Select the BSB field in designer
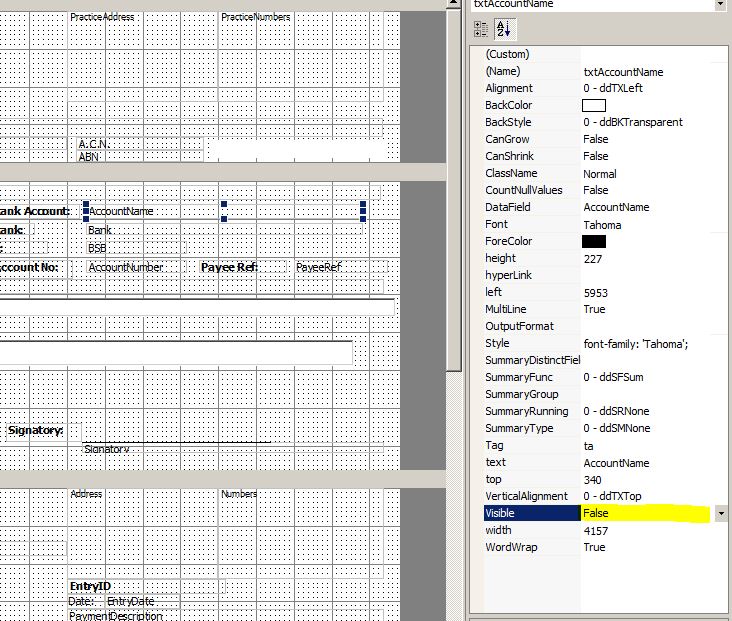 coord(97,247)
